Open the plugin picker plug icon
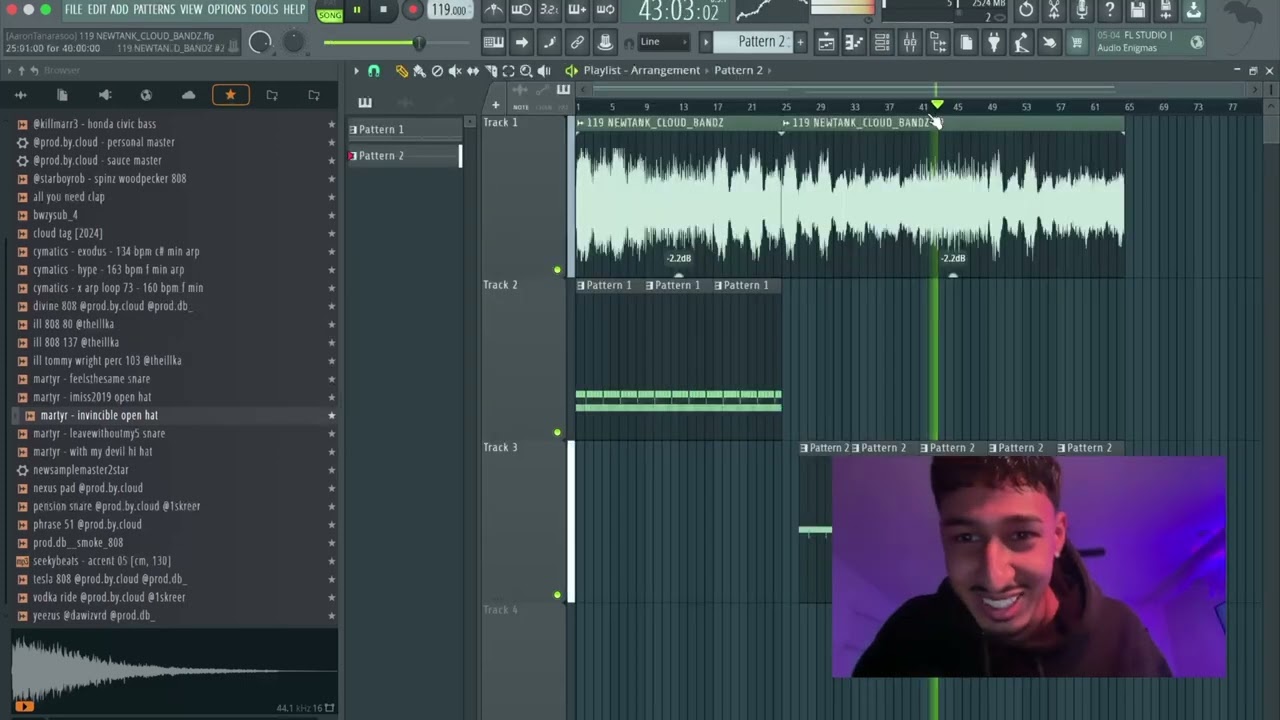 point(994,42)
